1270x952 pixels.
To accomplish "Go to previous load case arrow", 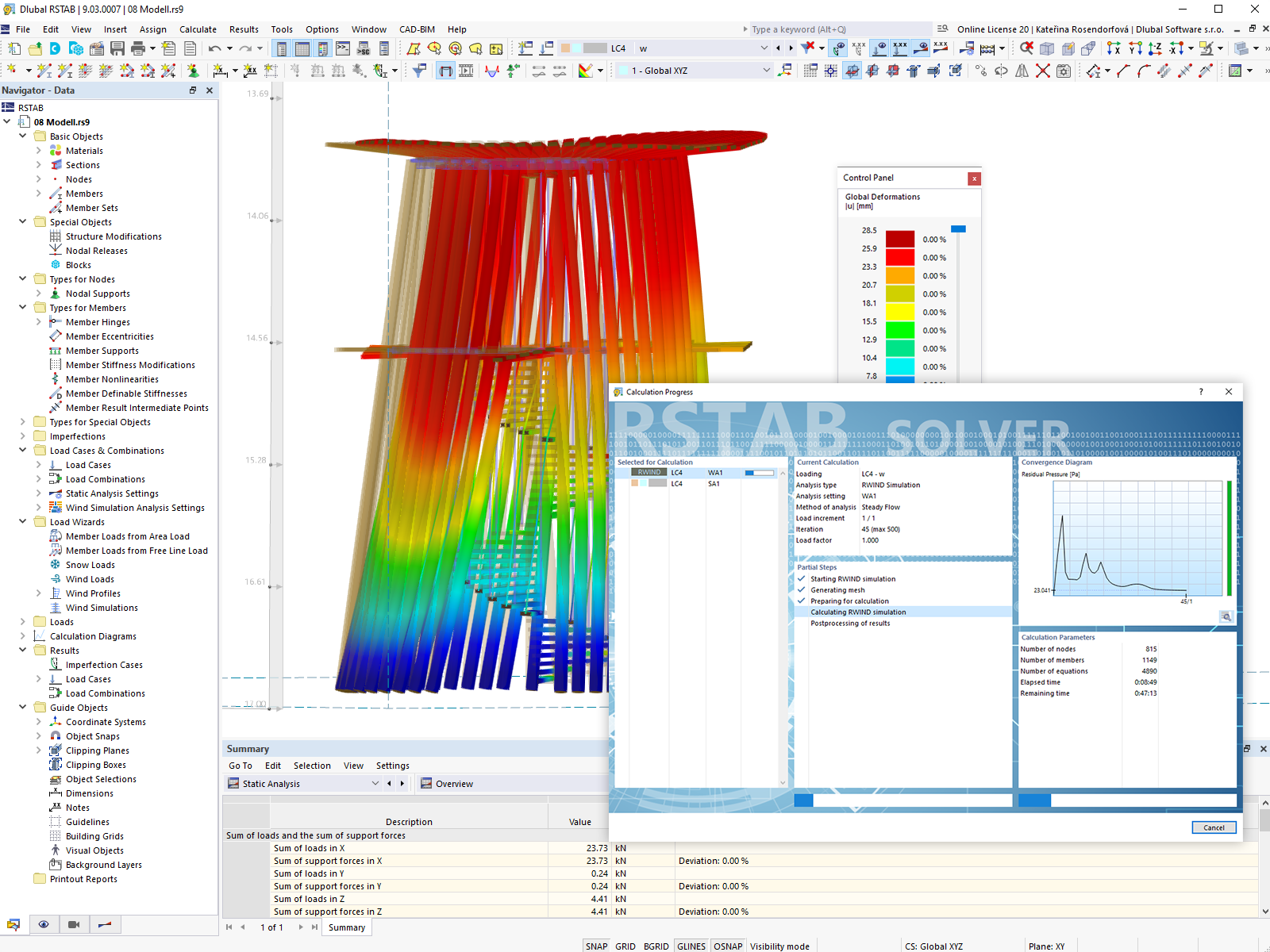I will tap(778, 48).
